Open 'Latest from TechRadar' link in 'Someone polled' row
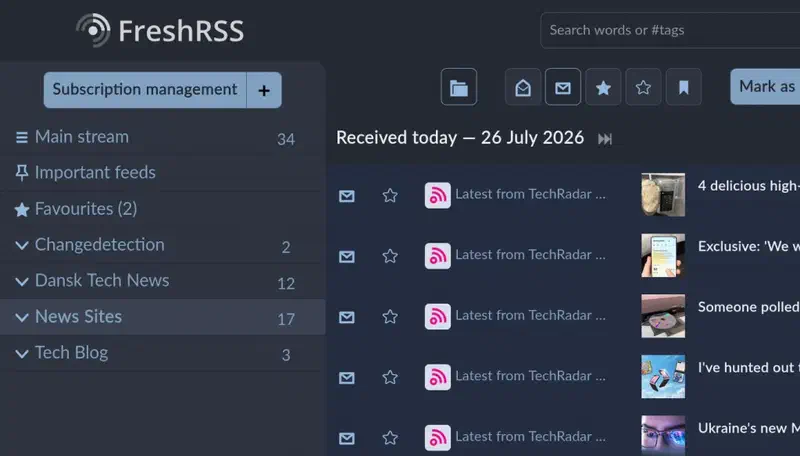The height and width of the screenshot is (456, 800). coord(531,316)
